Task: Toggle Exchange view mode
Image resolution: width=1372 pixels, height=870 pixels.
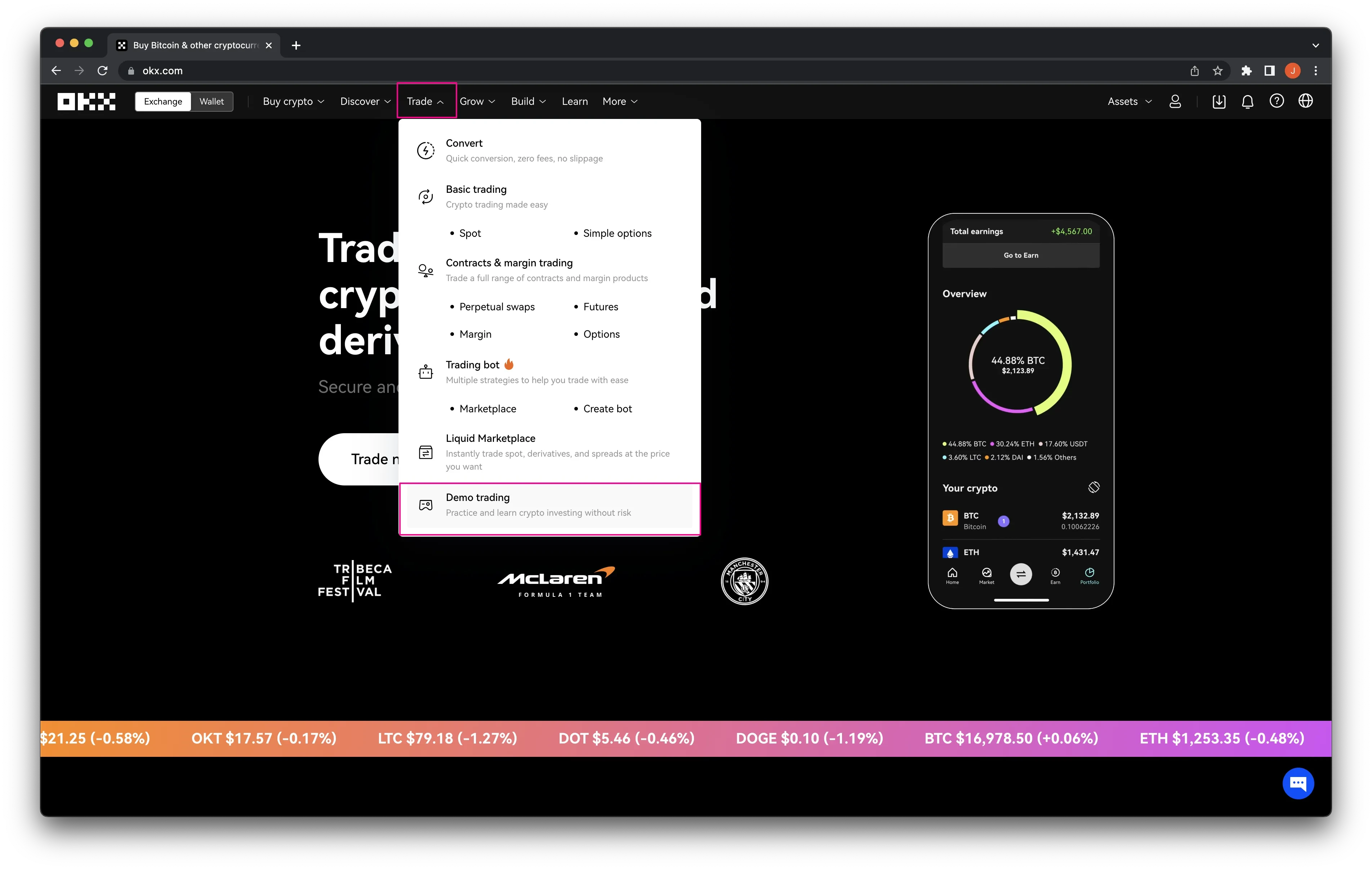Action: click(x=162, y=101)
